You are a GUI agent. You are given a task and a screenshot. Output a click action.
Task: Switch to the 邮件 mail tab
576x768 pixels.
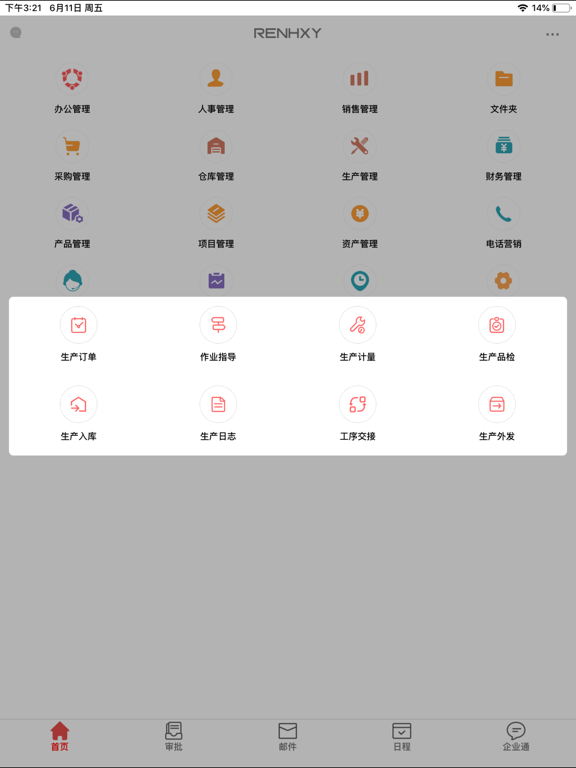coord(288,737)
